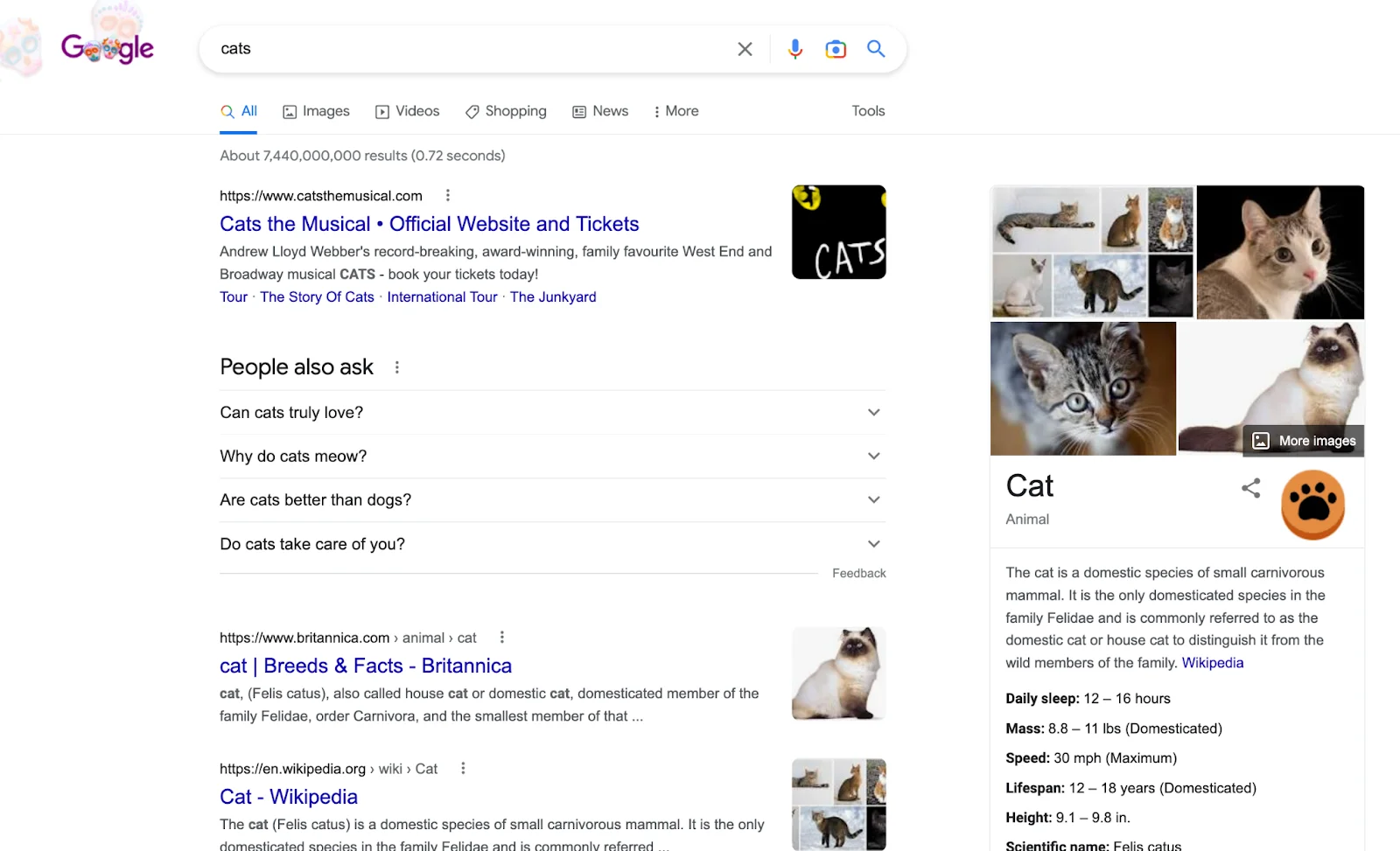Open Google Lens camera search
1400x851 pixels.
tap(836, 49)
